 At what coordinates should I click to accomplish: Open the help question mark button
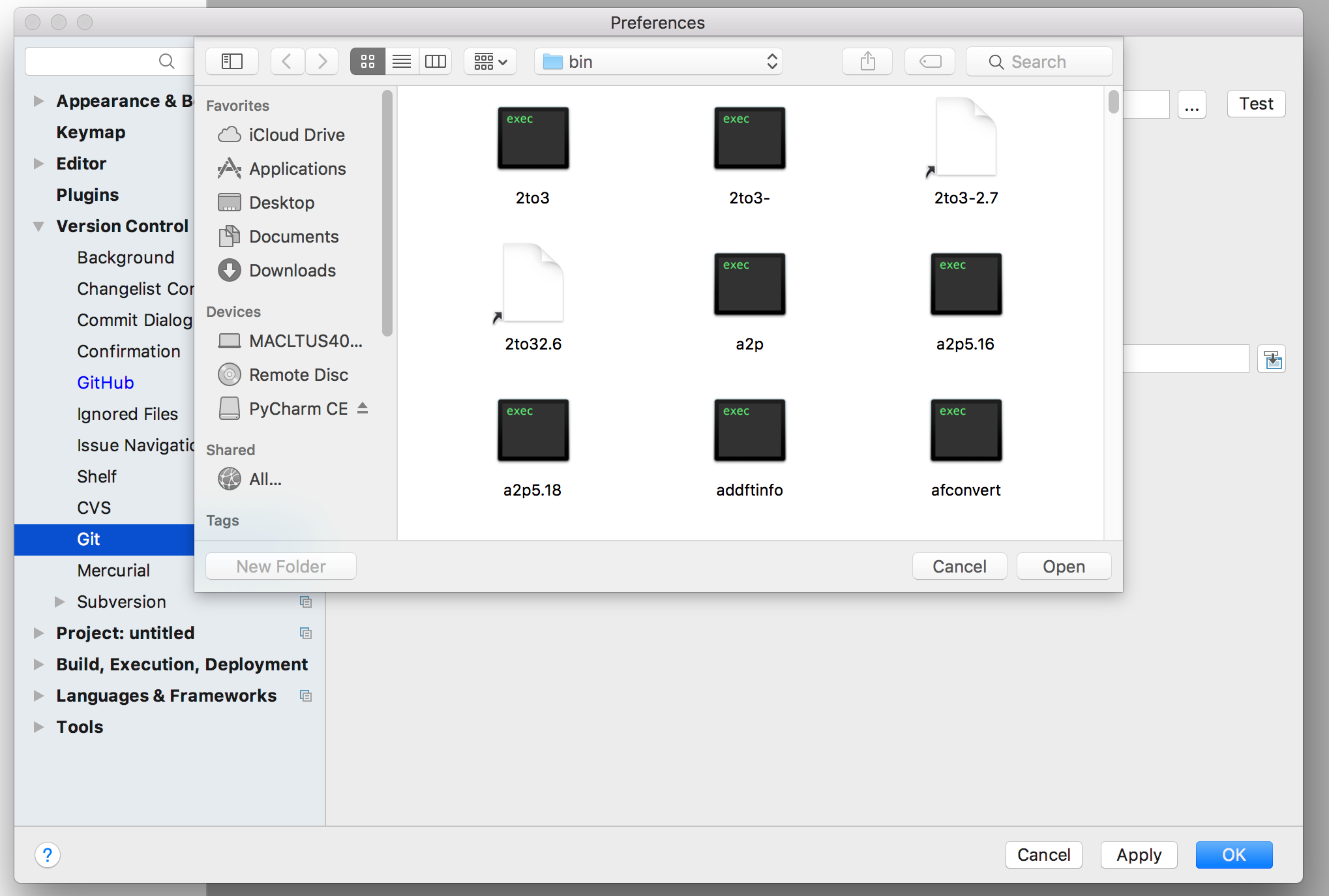click(x=48, y=854)
